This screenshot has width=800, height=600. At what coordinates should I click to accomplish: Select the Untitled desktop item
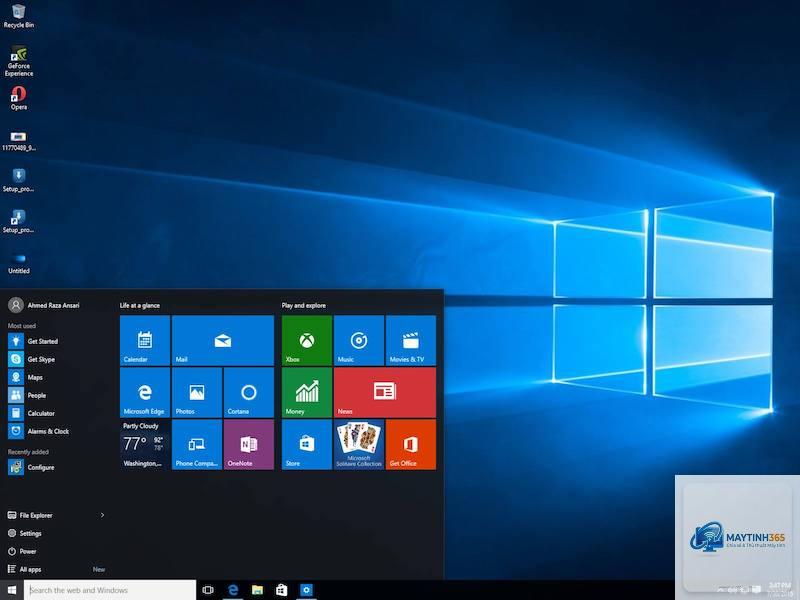click(x=19, y=264)
